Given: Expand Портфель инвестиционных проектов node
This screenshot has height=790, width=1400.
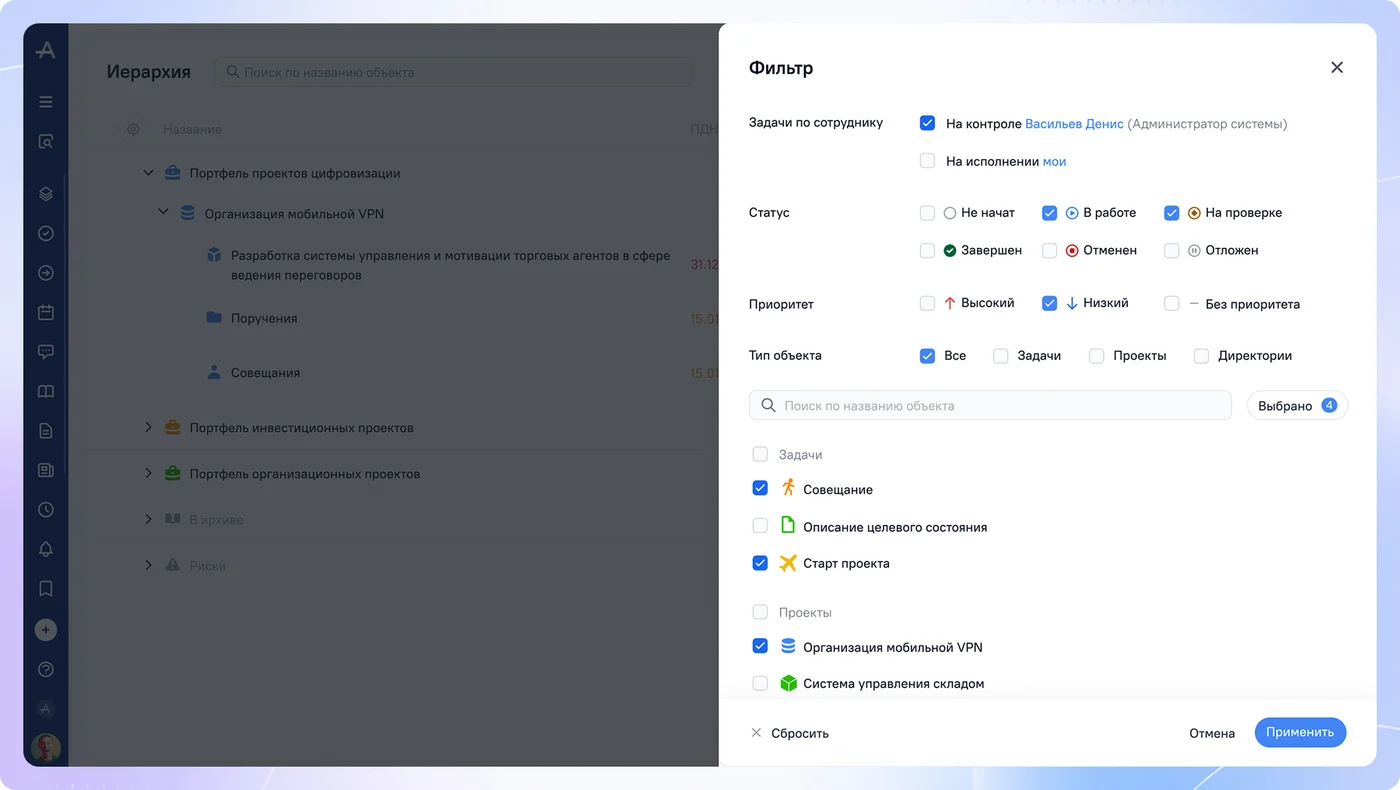Looking at the screenshot, I should click(148, 427).
